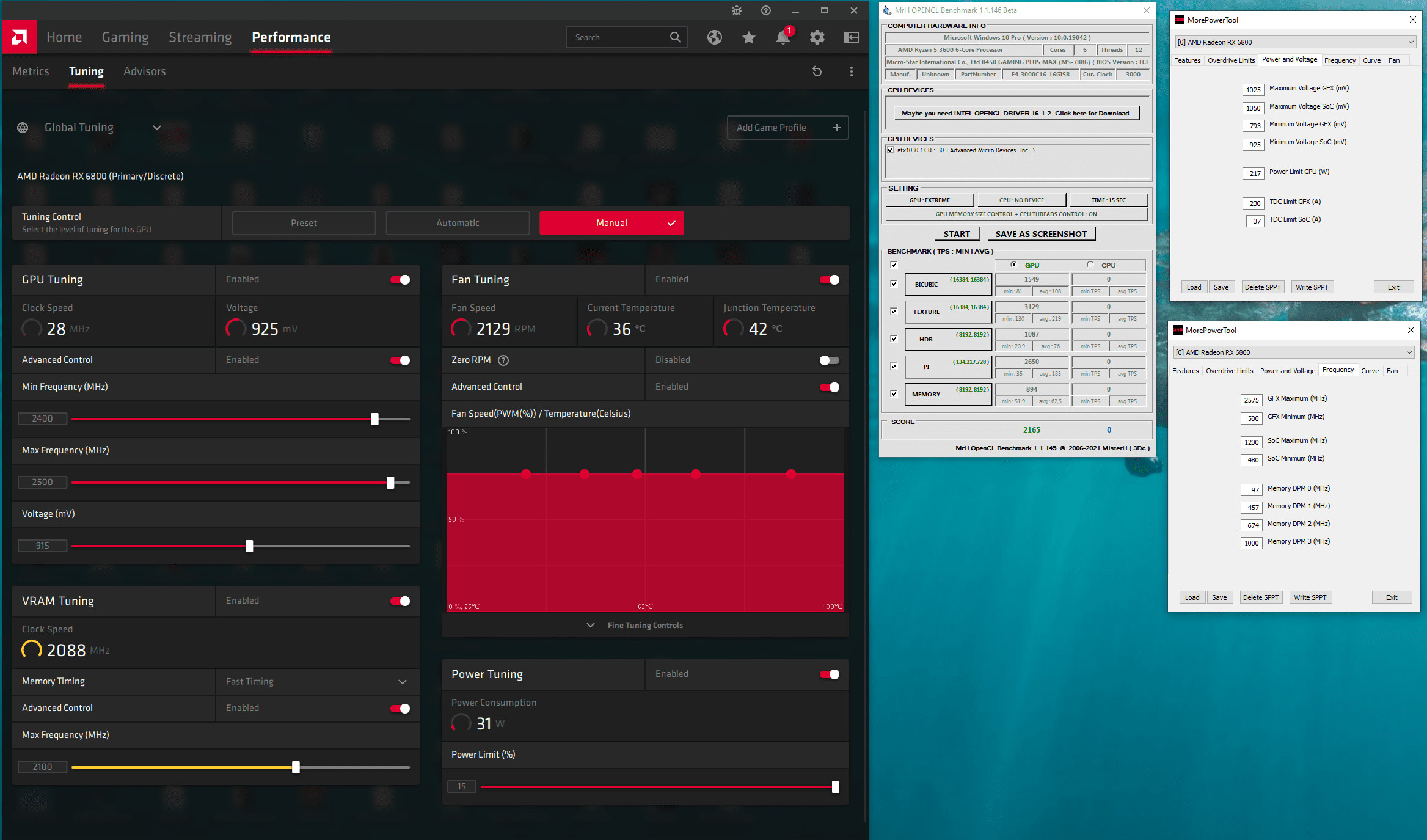Open the notifications bell icon

[783, 37]
